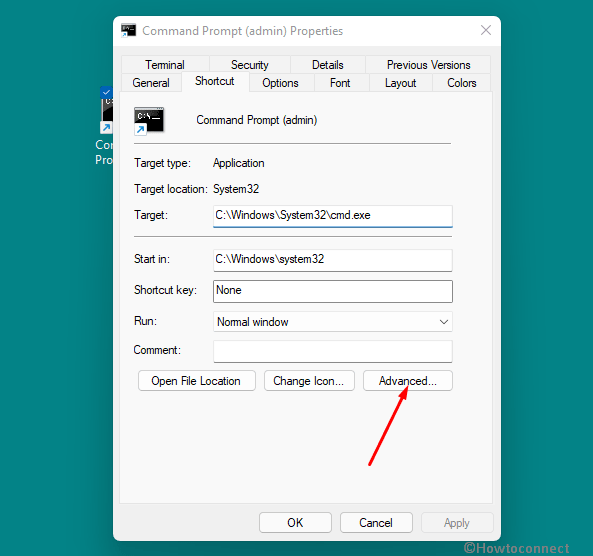Open the Colors tab

[x=461, y=83]
